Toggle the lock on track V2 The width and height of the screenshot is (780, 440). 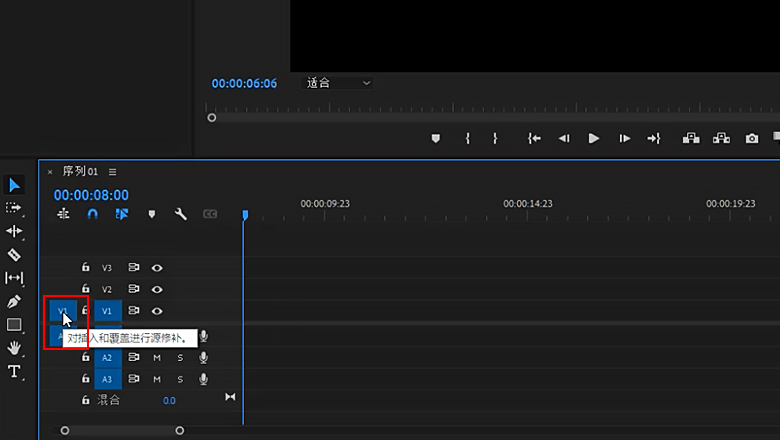tap(86, 289)
